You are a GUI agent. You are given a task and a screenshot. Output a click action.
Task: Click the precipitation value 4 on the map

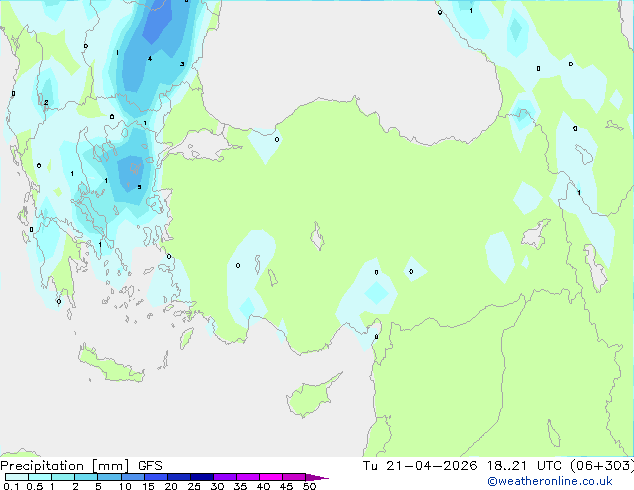pyautogui.click(x=150, y=59)
